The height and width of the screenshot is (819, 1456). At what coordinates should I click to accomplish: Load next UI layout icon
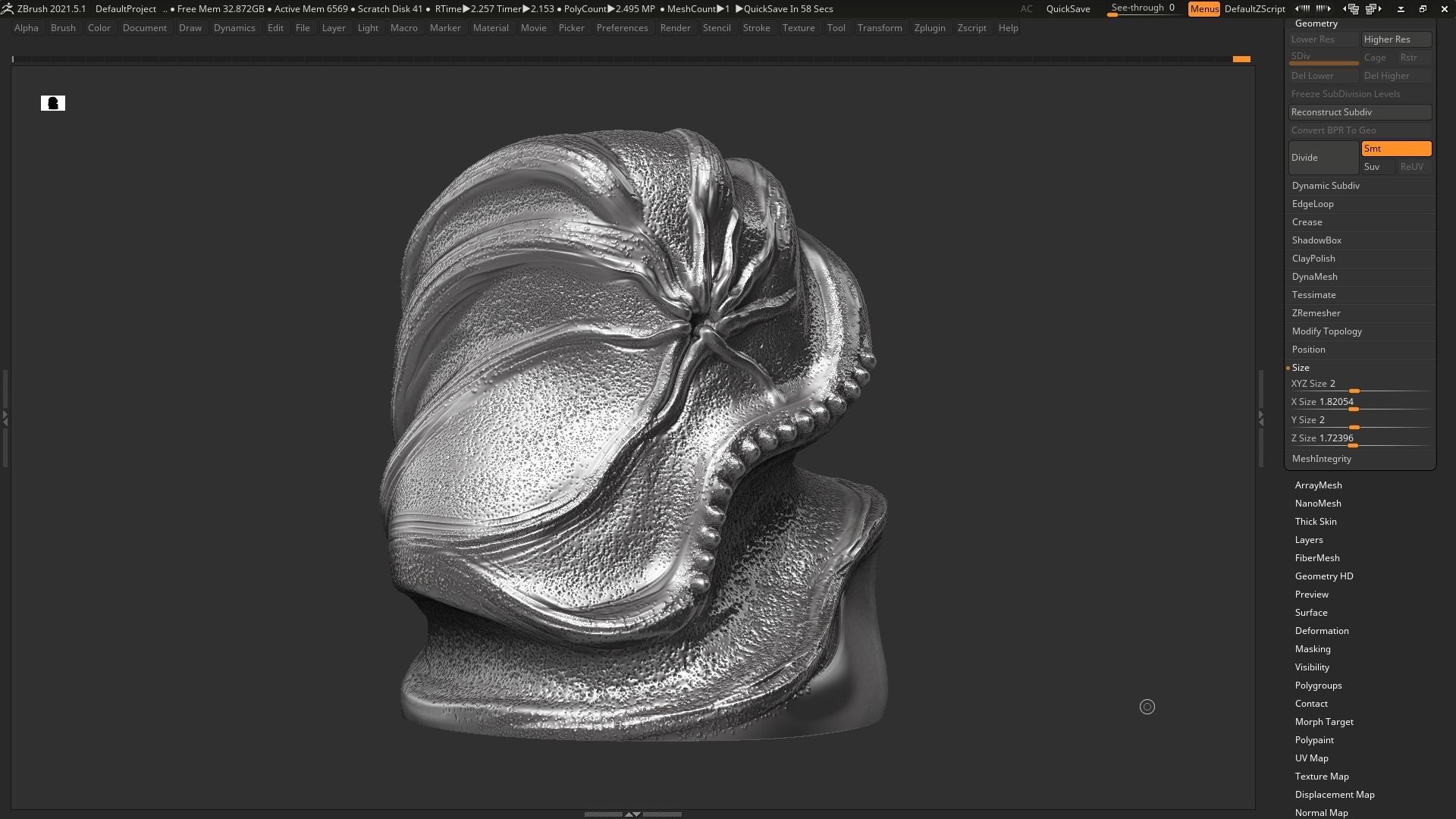1374,9
